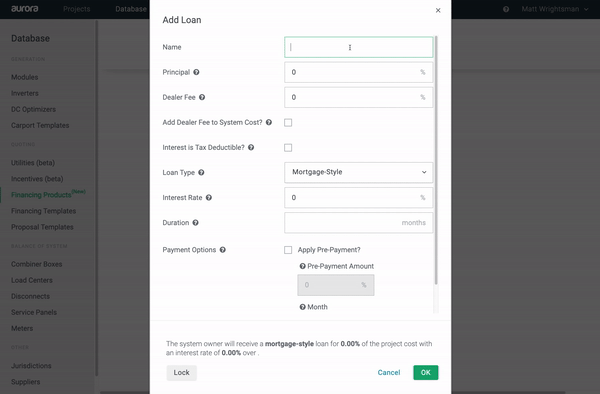Expand the Matt Wrightsman user menu
Image resolution: width=600 pixels, height=394 pixels.
[554, 9]
